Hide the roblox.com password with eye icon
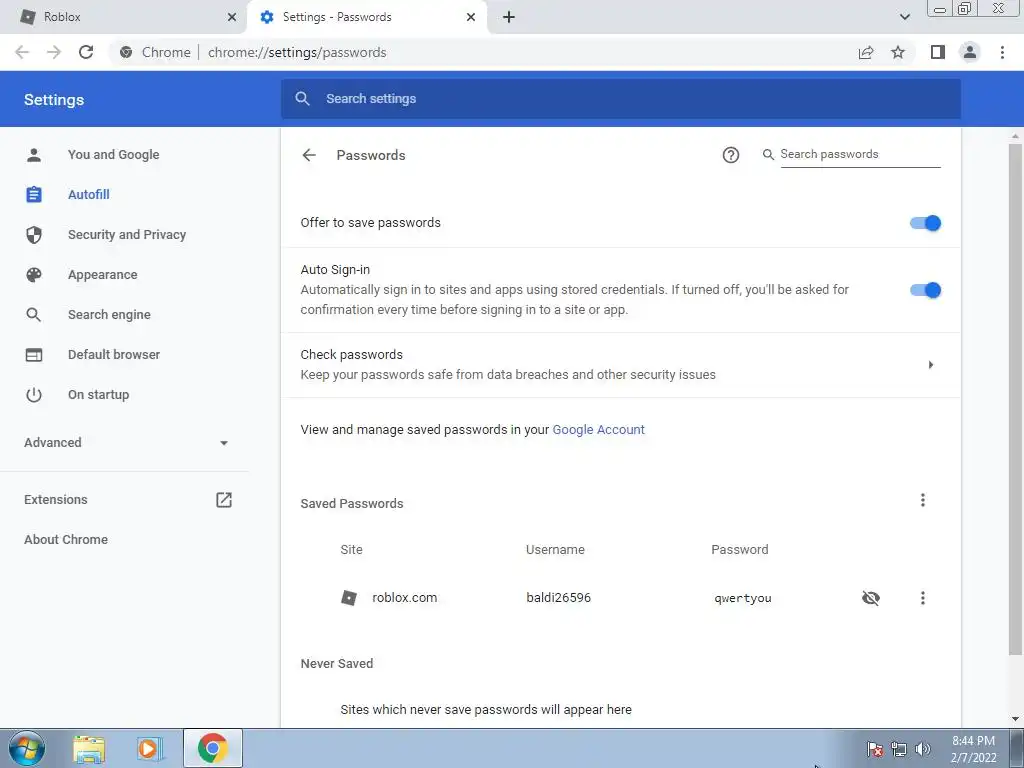Image resolution: width=1024 pixels, height=768 pixels. click(871, 598)
